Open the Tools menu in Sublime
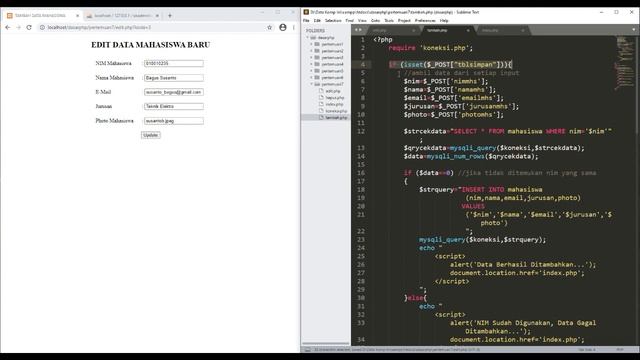The height and width of the screenshot is (360, 640). click(389, 20)
